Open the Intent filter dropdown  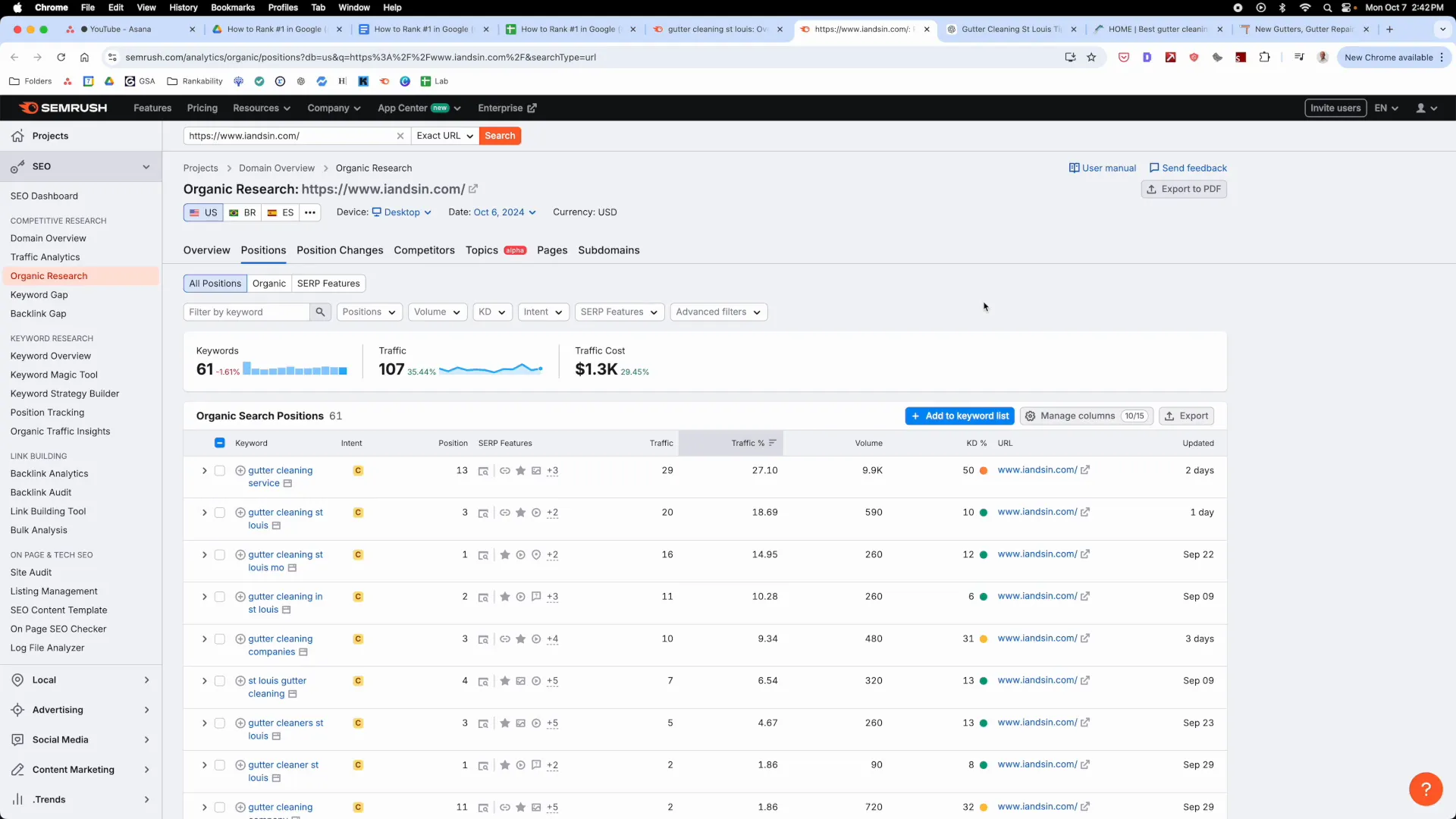[x=543, y=312]
